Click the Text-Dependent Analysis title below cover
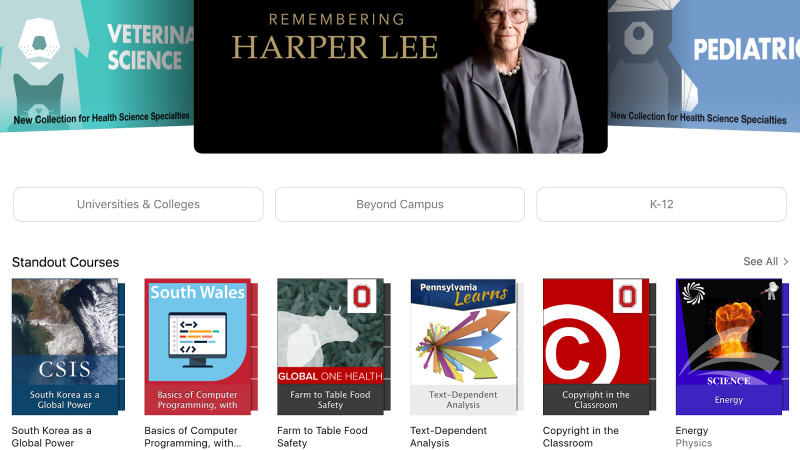 [x=448, y=437]
